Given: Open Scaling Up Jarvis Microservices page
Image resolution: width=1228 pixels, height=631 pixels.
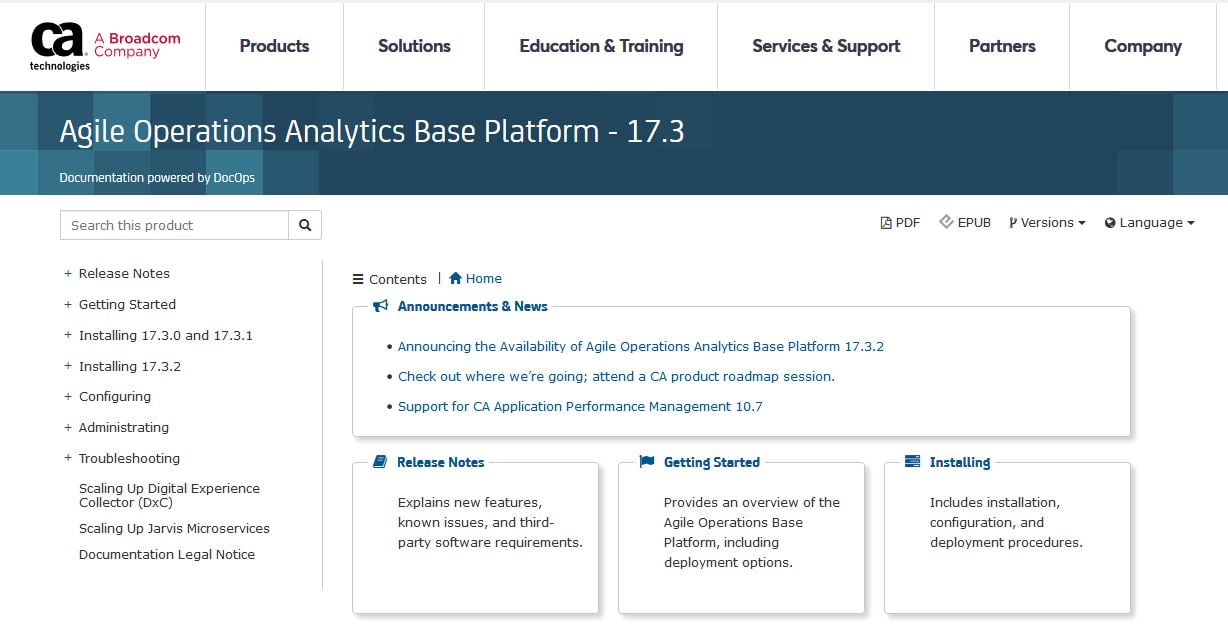Looking at the screenshot, I should [174, 529].
